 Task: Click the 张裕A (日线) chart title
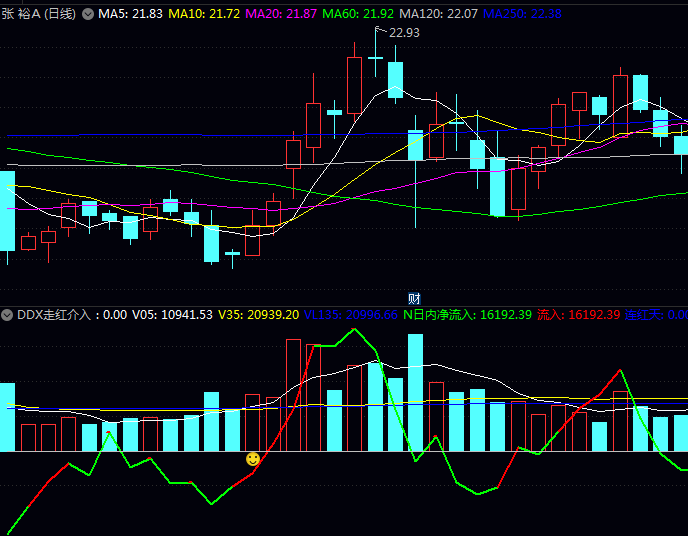(x=38, y=14)
